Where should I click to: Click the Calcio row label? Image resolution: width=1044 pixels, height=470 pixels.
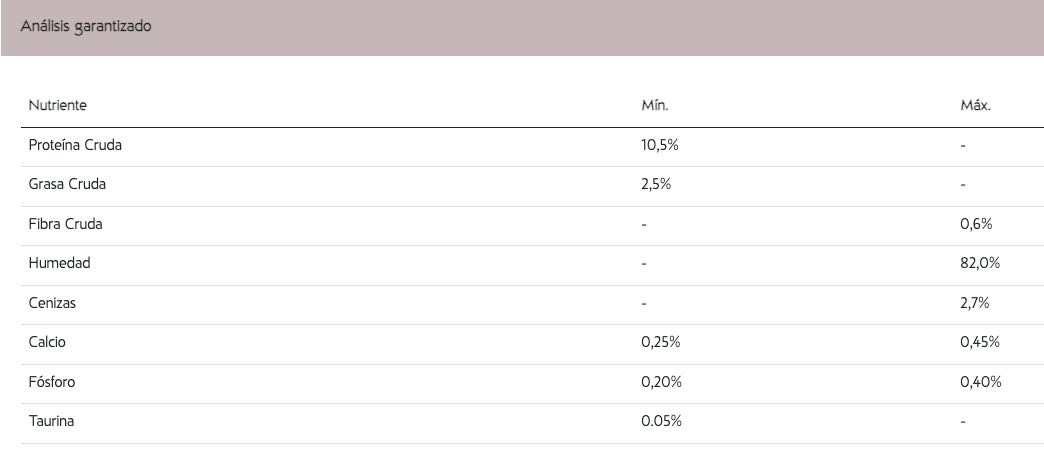pos(47,342)
